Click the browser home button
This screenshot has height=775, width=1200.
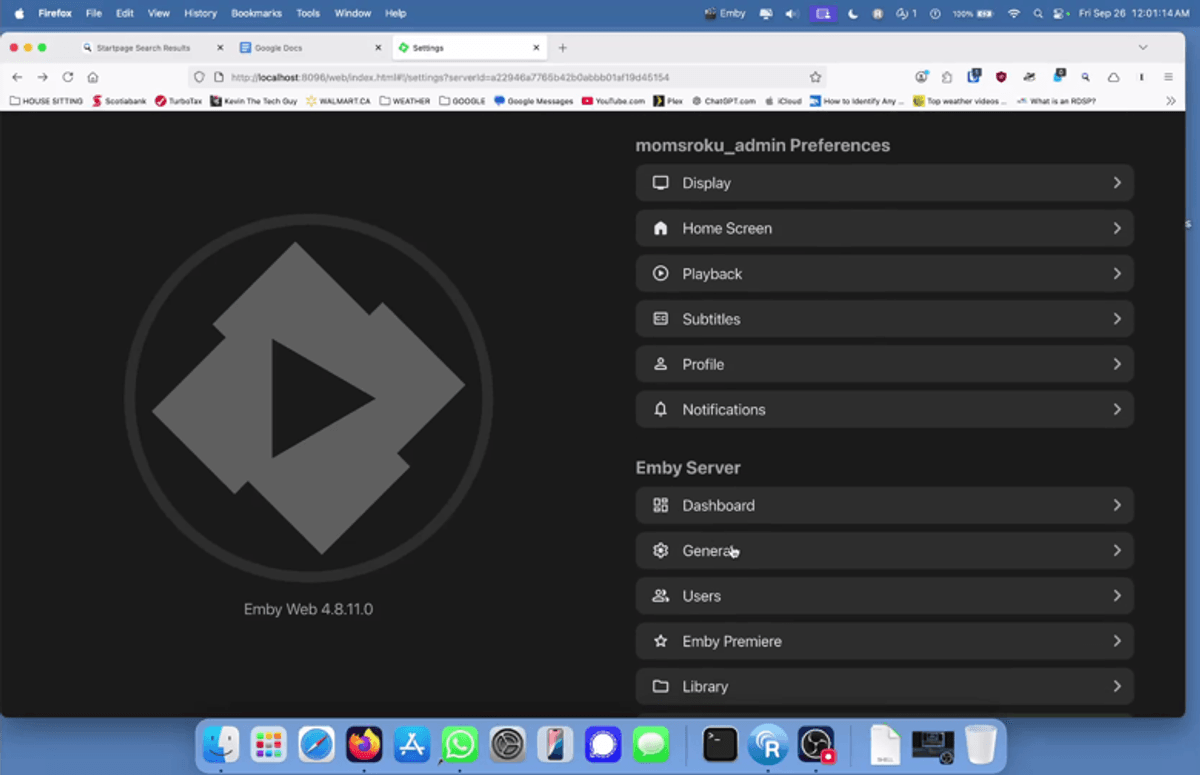point(93,77)
